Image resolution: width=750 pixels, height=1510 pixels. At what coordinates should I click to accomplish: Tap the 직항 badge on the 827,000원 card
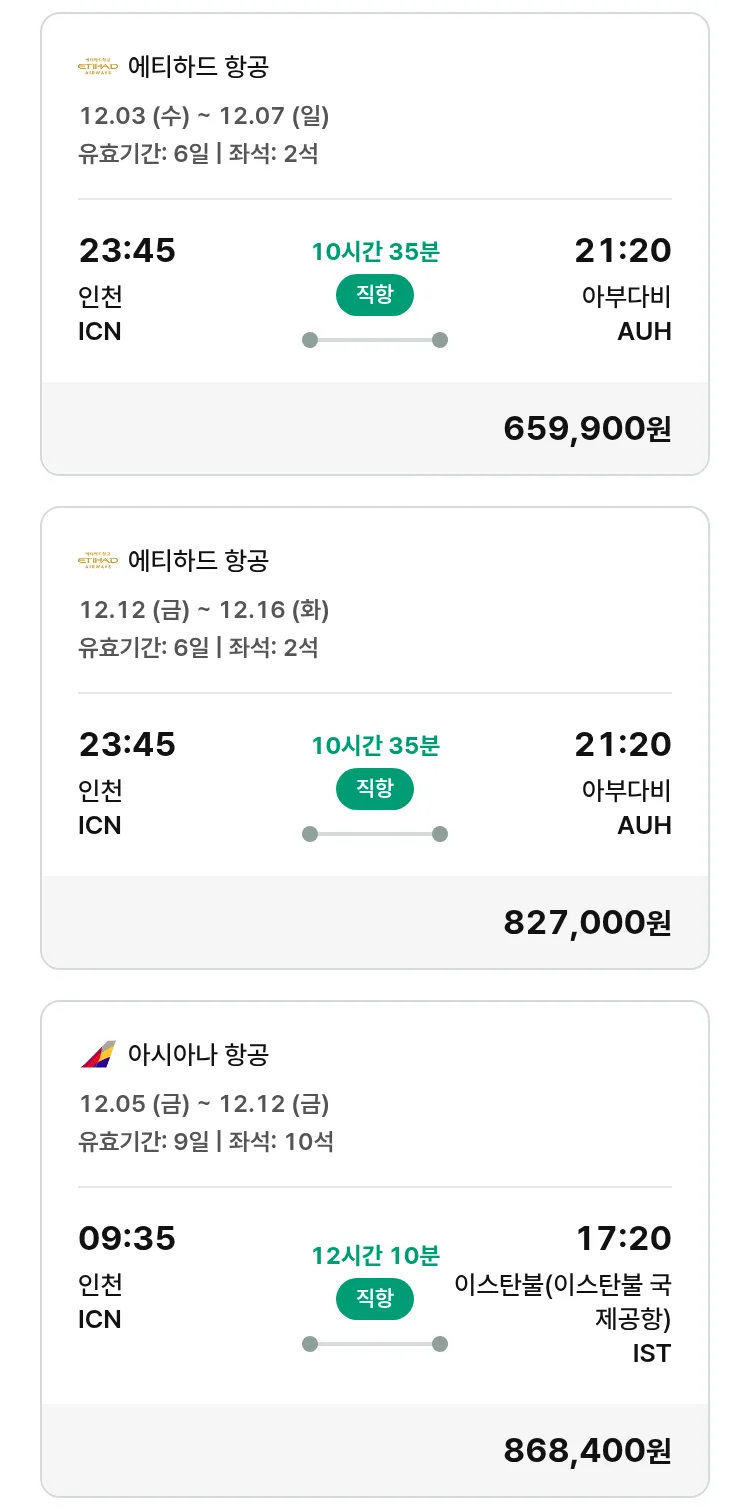[x=374, y=789]
